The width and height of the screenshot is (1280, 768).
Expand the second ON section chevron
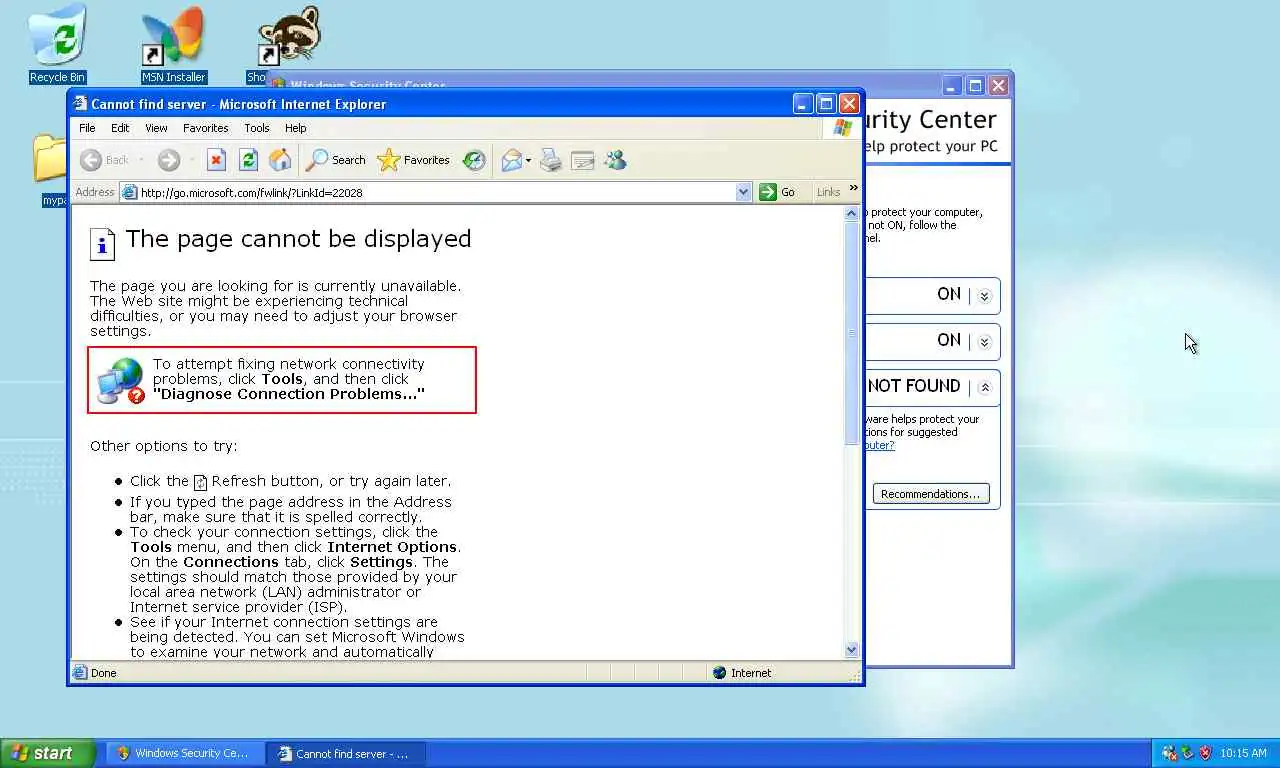click(x=984, y=342)
